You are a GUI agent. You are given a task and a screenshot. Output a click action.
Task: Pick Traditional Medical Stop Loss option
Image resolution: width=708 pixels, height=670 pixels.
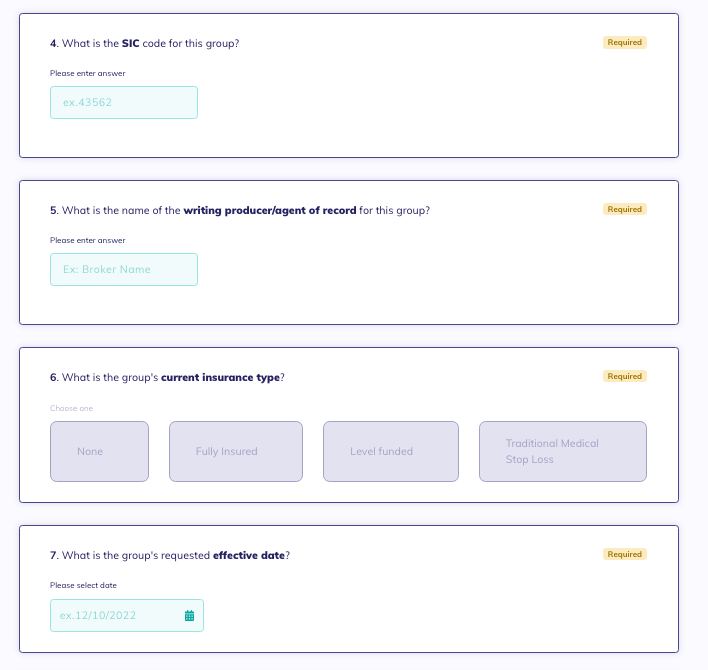(563, 451)
